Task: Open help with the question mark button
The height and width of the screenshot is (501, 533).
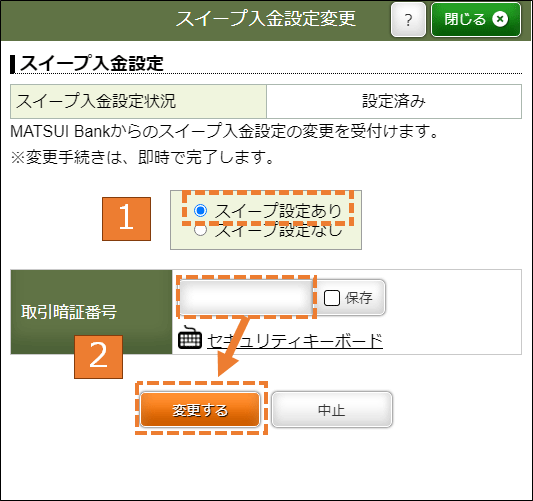Action: click(x=408, y=19)
